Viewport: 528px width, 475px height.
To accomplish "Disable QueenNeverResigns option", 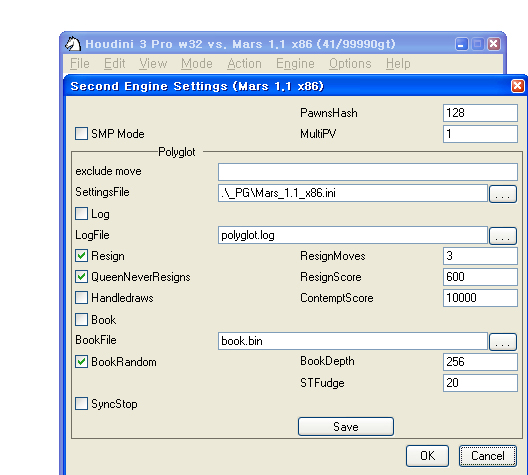I will pyautogui.click(x=81, y=277).
